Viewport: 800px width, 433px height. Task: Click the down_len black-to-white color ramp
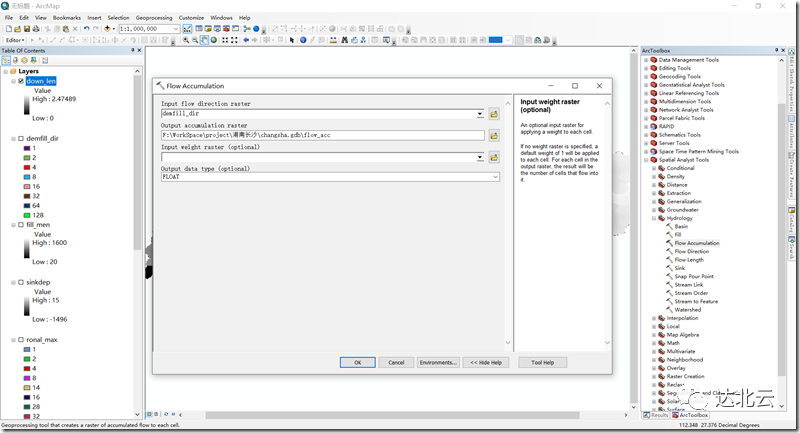coord(27,105)
